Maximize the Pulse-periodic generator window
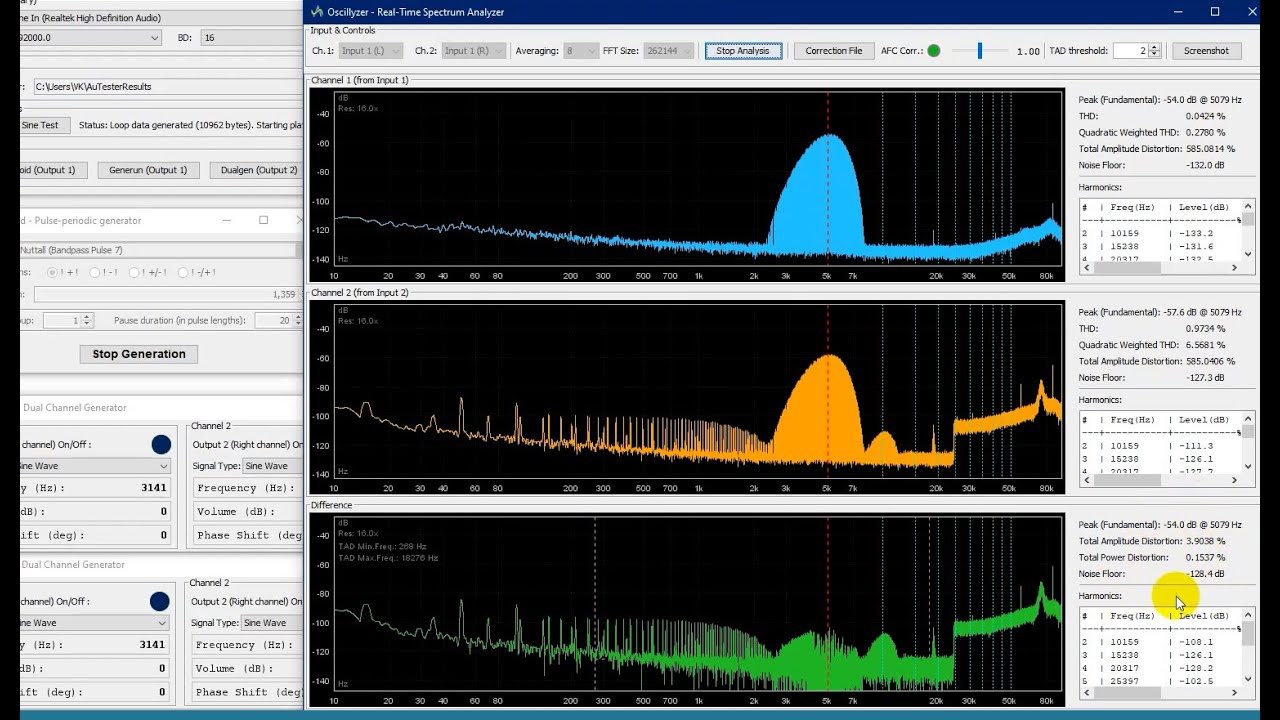This screenshot has width=1280, height=720. (263, 220)
